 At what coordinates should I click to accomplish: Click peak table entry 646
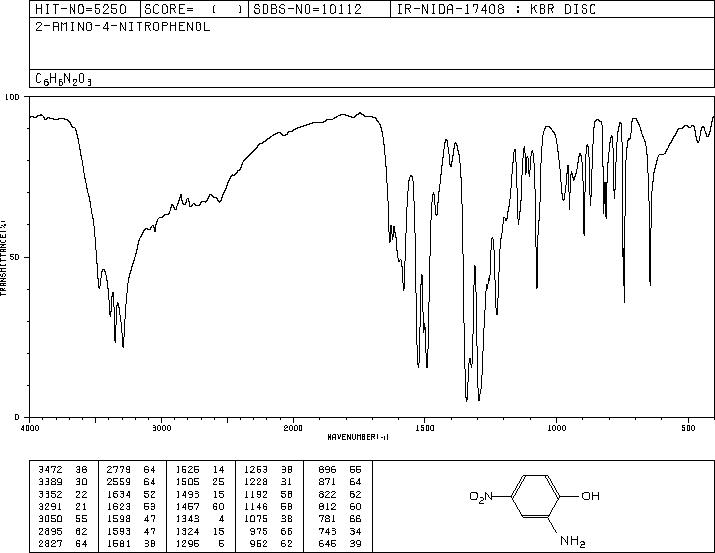(x=327, y=543)
